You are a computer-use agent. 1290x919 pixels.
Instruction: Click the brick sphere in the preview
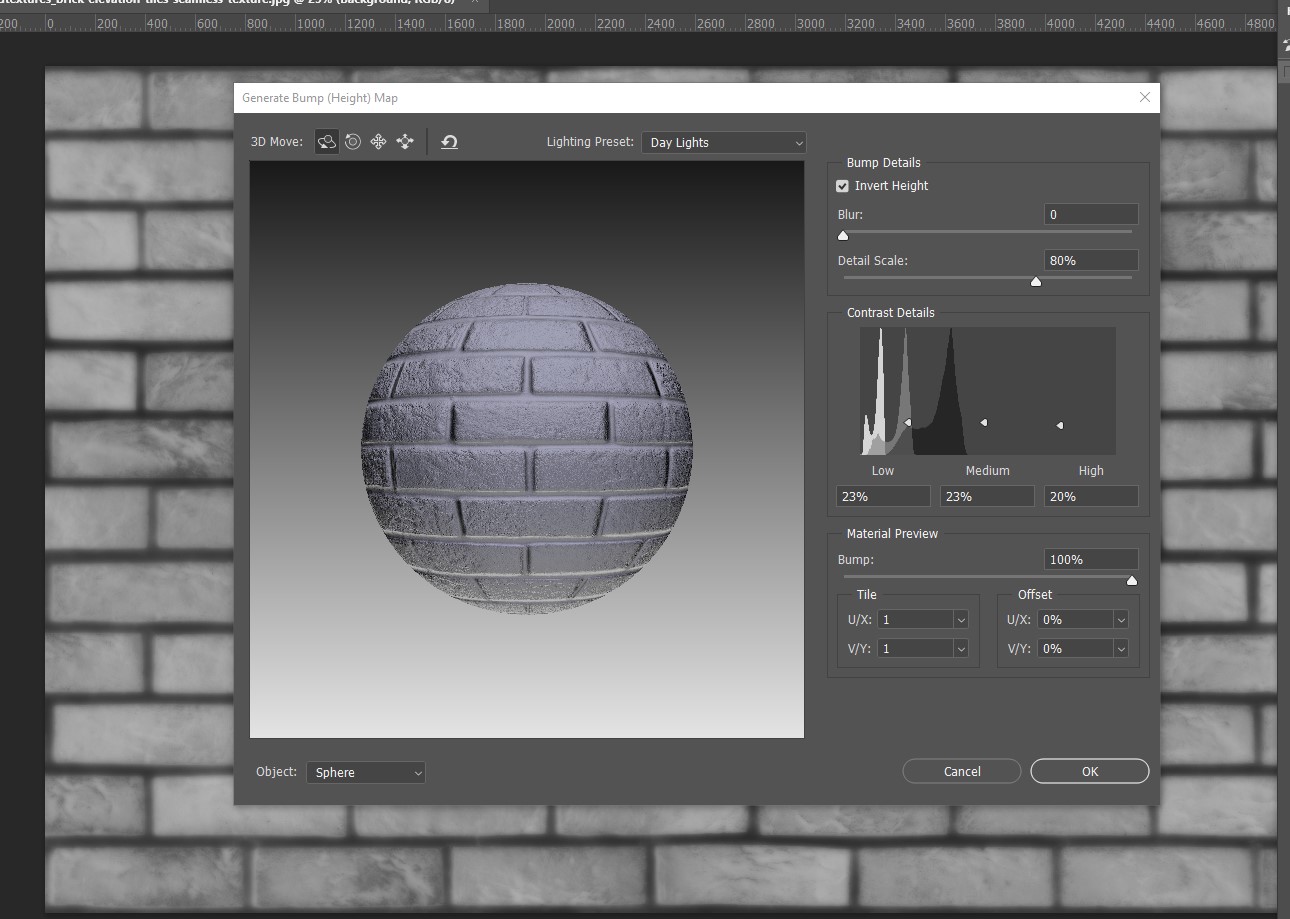tap(527, 448)
